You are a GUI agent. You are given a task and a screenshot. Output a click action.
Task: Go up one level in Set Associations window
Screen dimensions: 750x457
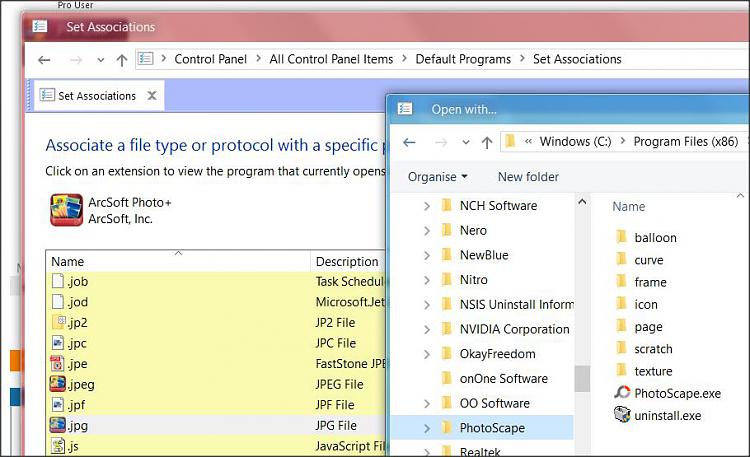click(122, 60)
